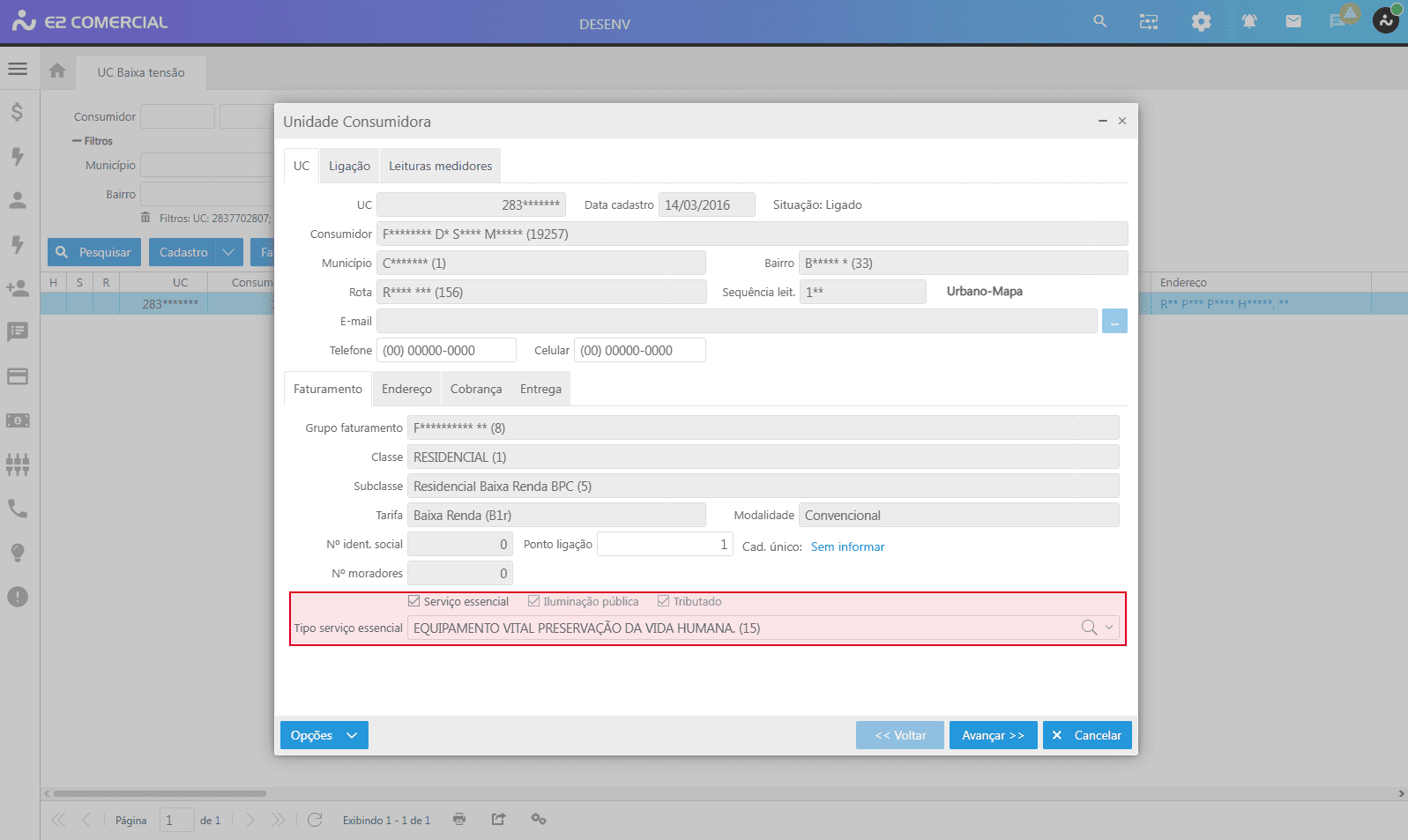Click the Avançar >> button

click(x=993, y=735)
